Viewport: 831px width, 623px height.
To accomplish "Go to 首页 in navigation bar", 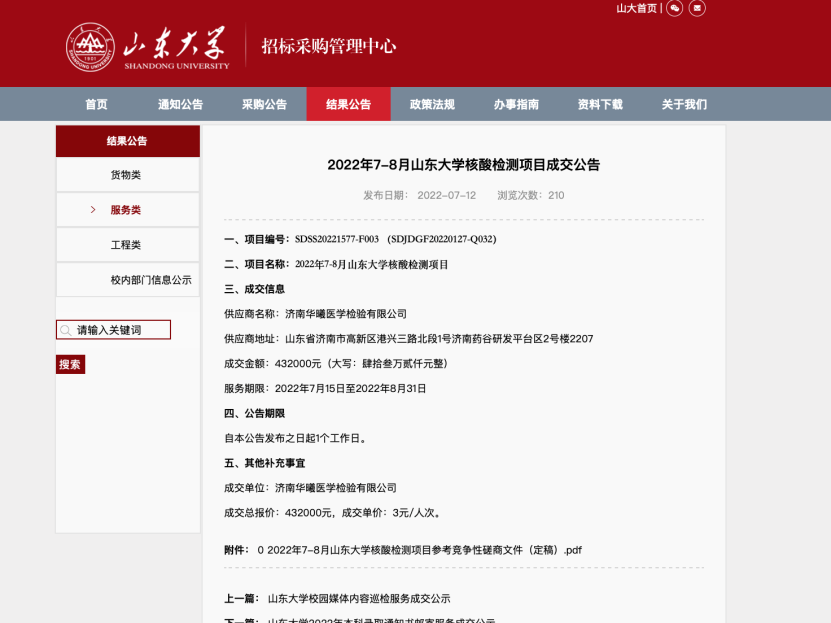I will point(96,104).
